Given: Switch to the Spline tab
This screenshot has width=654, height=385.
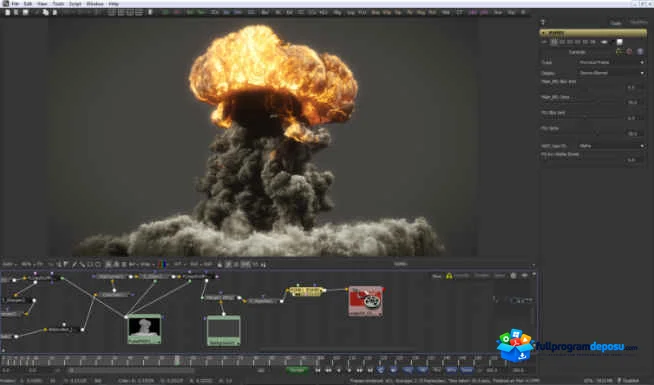Looking at the screenshot, I should tap(499, 276).
